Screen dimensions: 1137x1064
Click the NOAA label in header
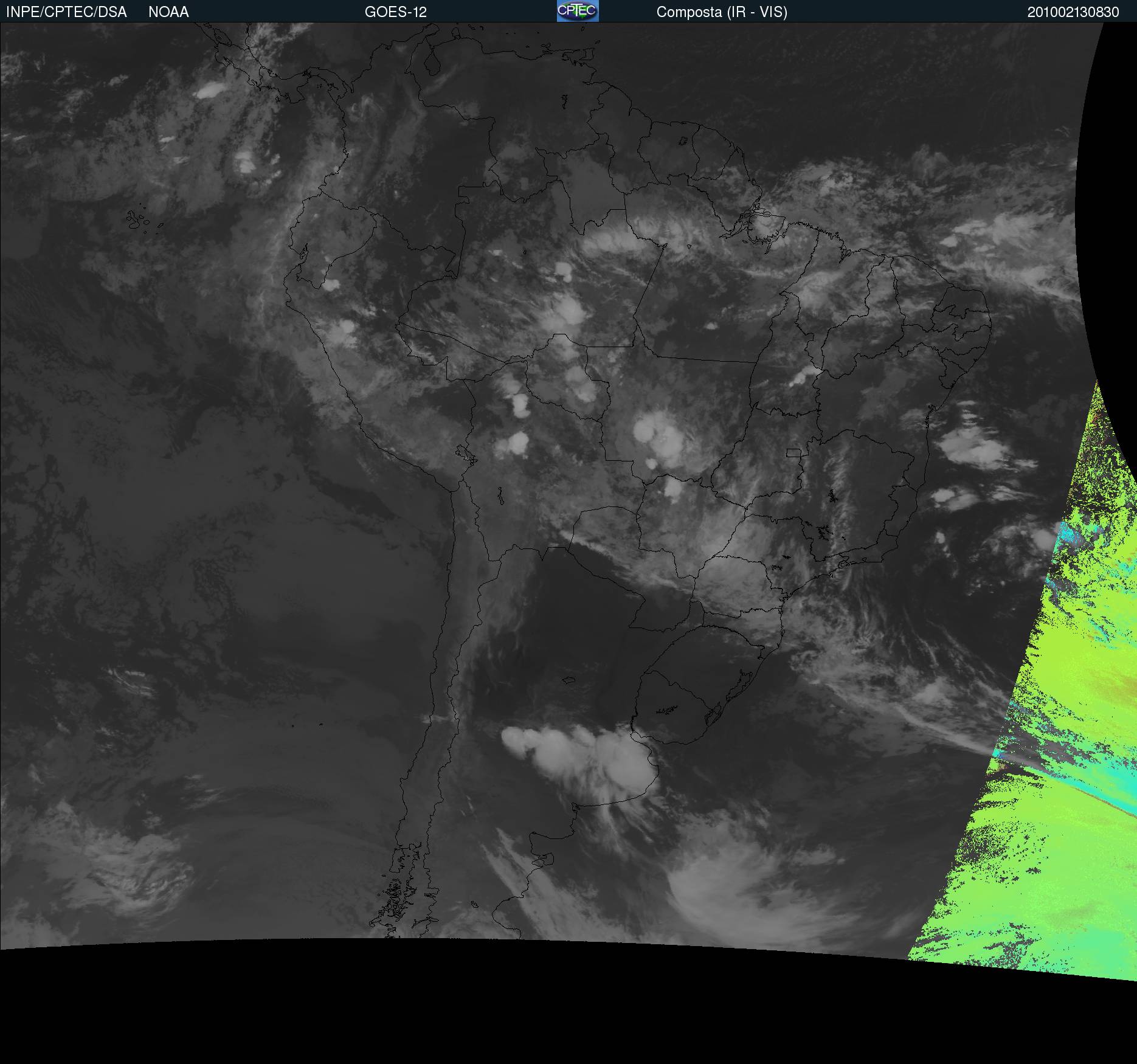click(168, 12)
